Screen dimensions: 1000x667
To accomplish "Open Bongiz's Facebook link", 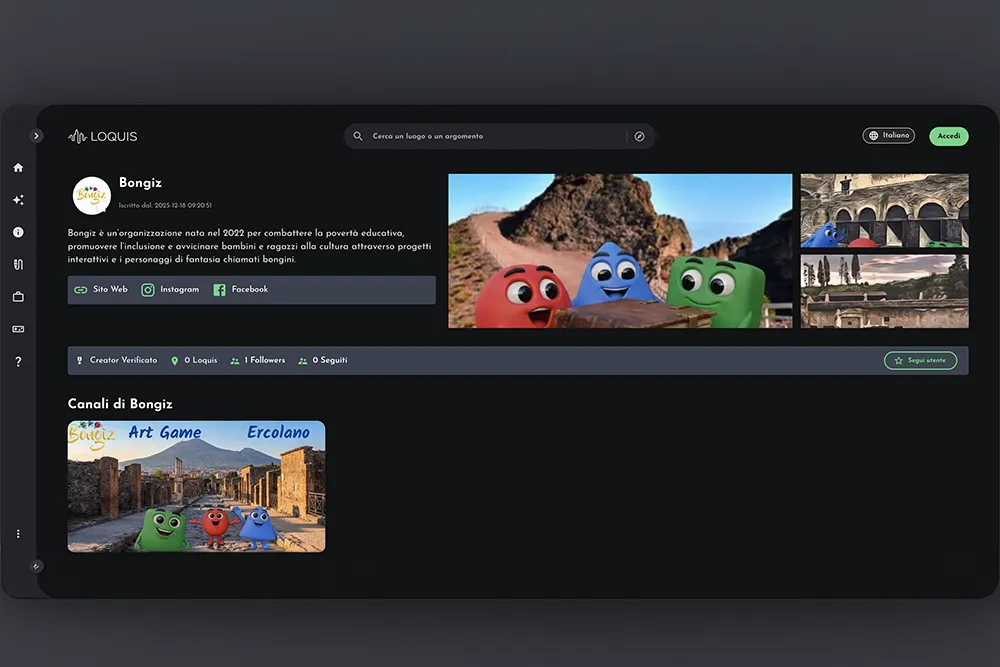I will click(240, 290).
